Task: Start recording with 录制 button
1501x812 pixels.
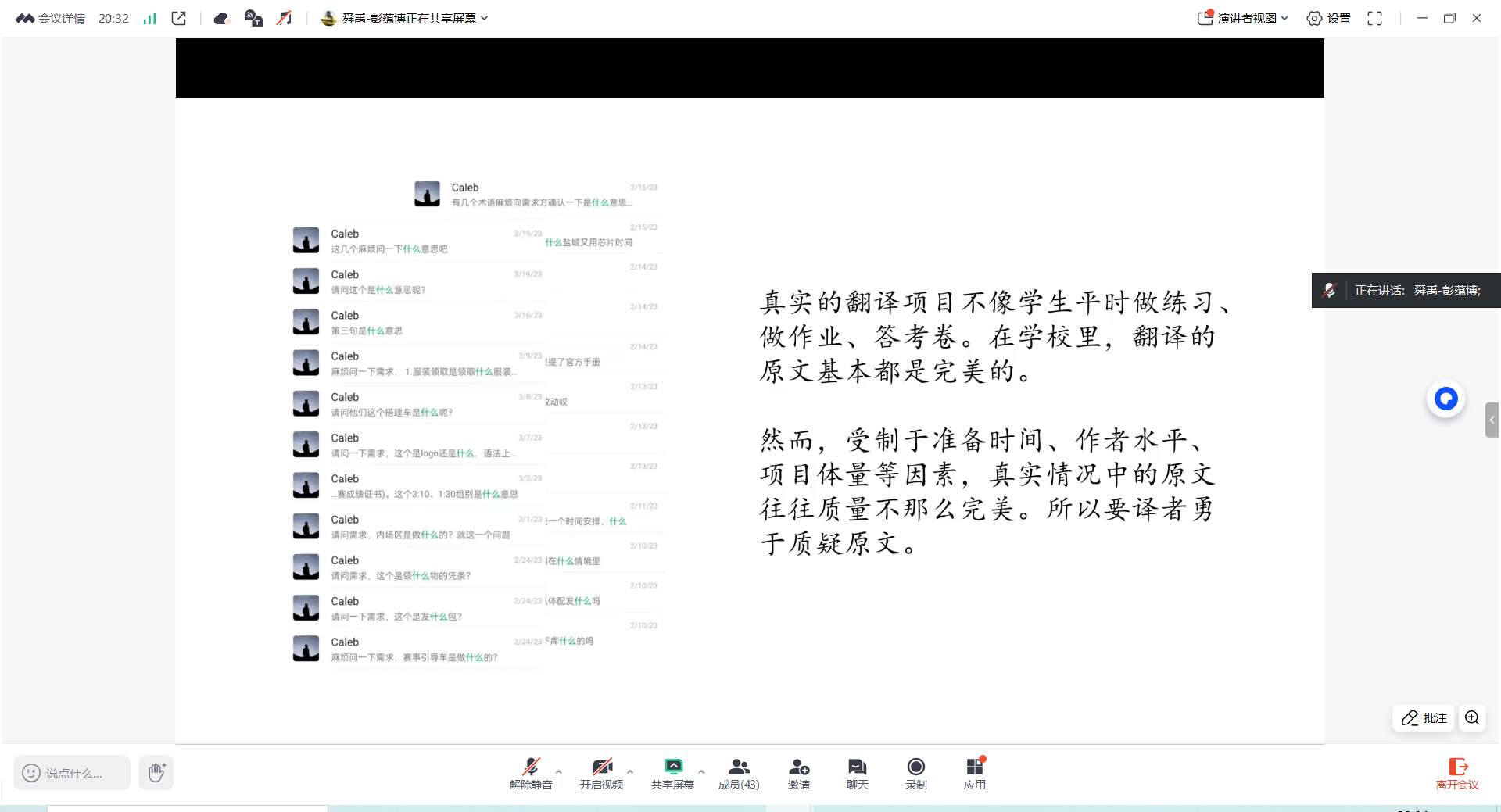Action: pos(915,772)
